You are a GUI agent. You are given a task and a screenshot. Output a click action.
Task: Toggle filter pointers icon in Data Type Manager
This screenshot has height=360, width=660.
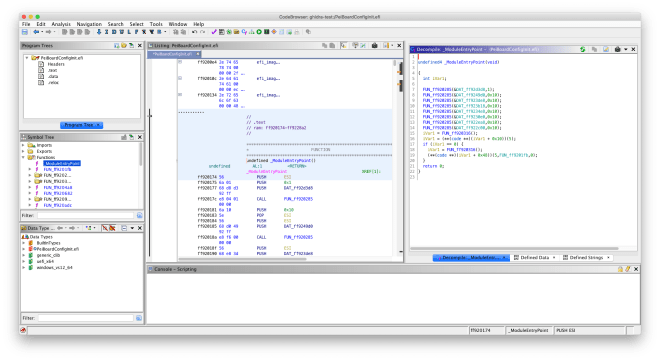pos(112,228)
